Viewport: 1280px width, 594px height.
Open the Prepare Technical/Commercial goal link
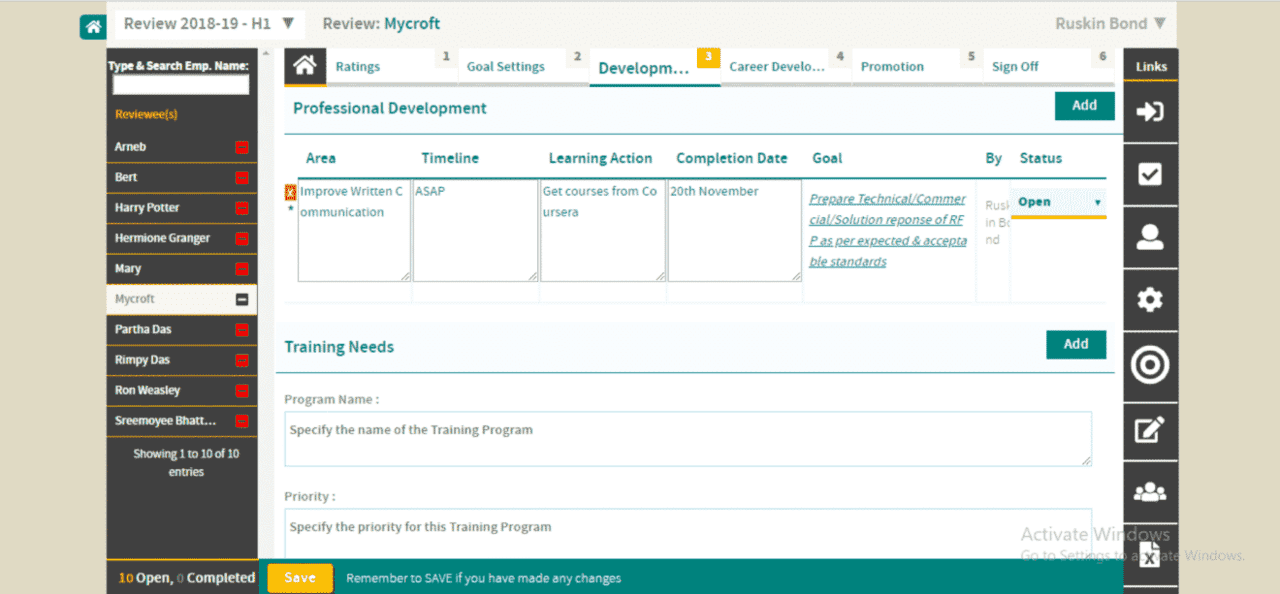[x=888, y=230]
